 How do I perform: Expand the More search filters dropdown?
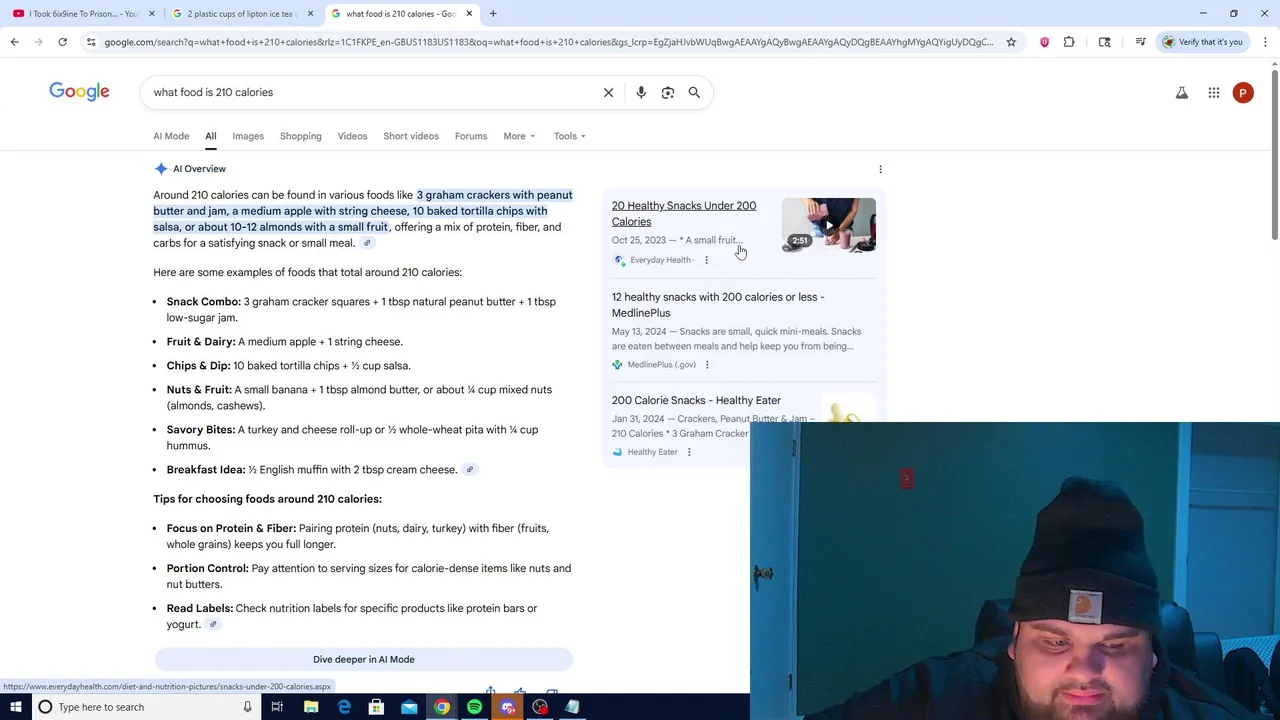(519, 136)
